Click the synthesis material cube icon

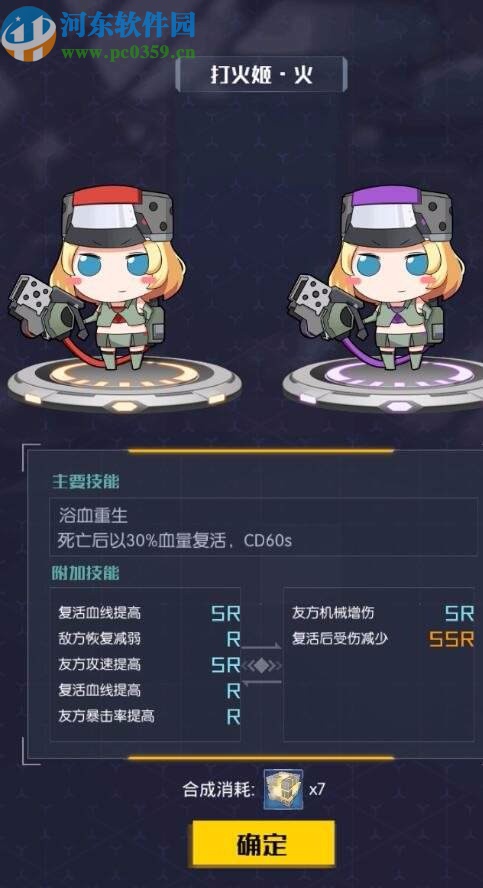point(283,789)
